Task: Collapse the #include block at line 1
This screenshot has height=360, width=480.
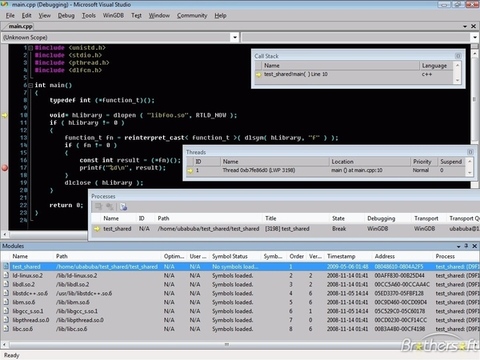Action: (x=30, y=48)
